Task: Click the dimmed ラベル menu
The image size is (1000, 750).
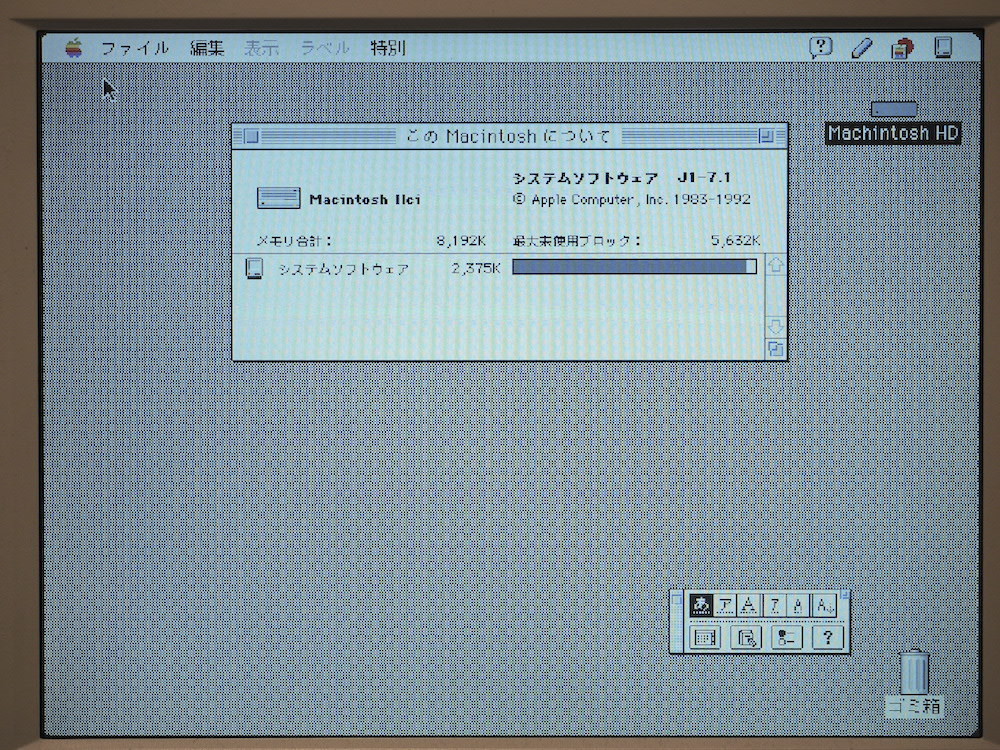Action: [325, 48]
